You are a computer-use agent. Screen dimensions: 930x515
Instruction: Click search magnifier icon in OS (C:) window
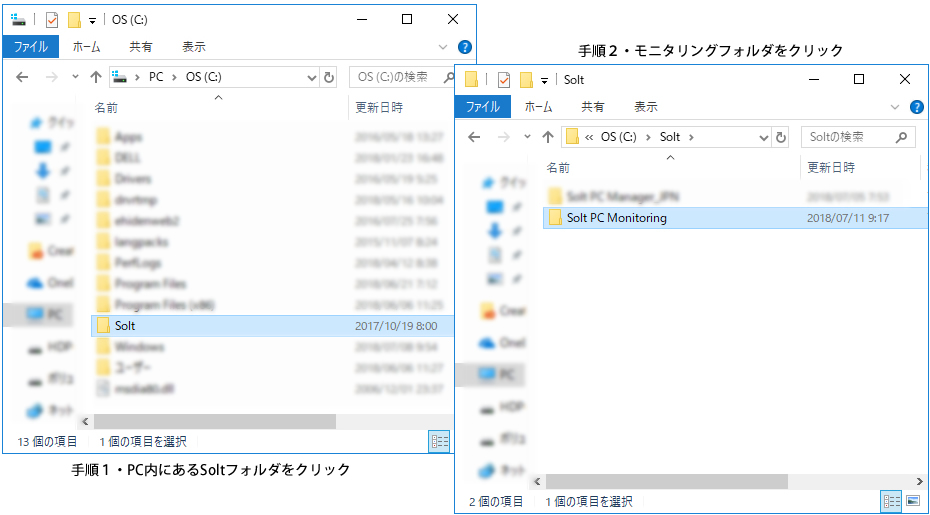point(449,77)
